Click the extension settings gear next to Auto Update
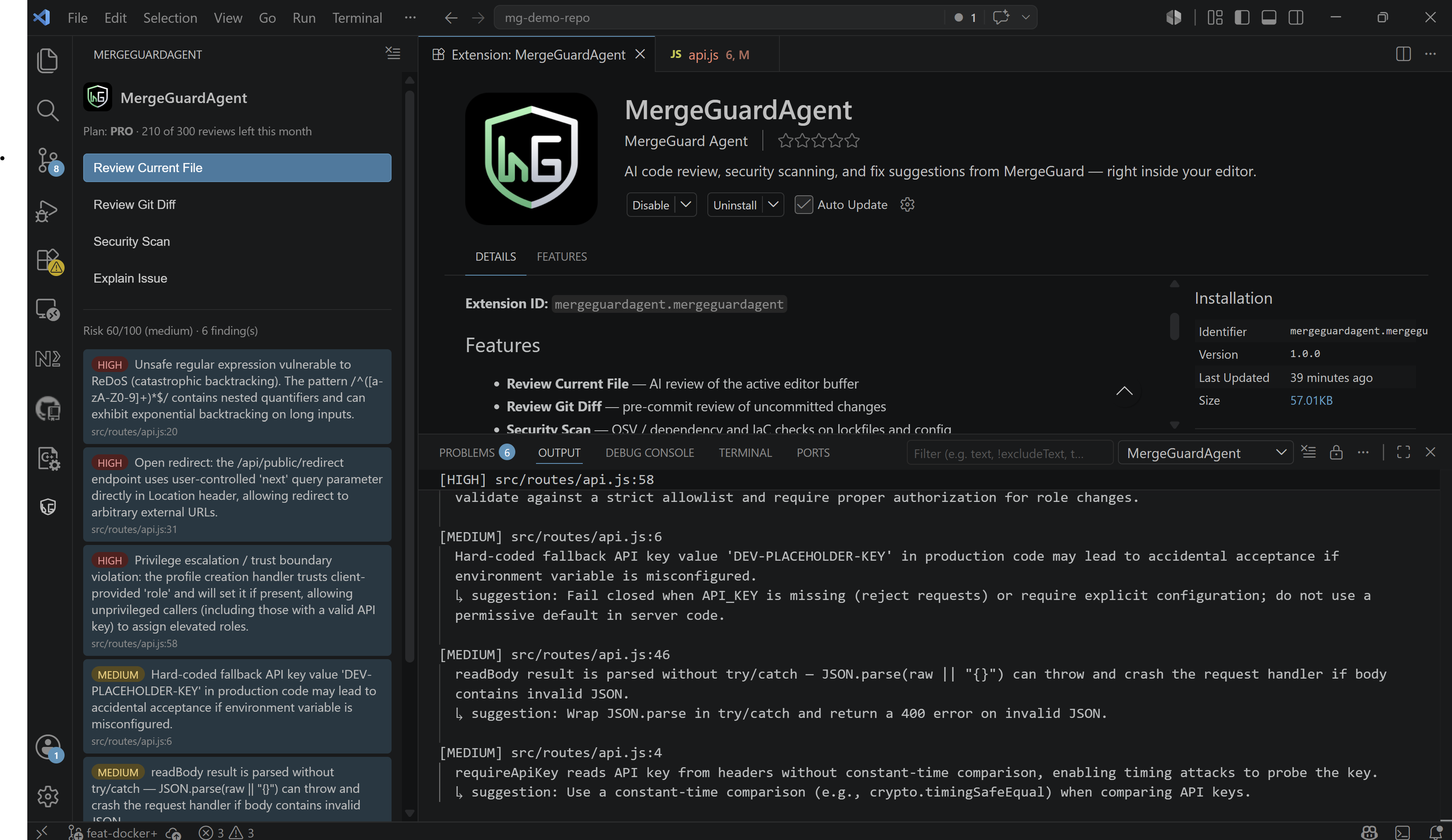Image resolution: width=1452 pixels, height=840 pixels. pyautogui.click(x=907, y=204)
